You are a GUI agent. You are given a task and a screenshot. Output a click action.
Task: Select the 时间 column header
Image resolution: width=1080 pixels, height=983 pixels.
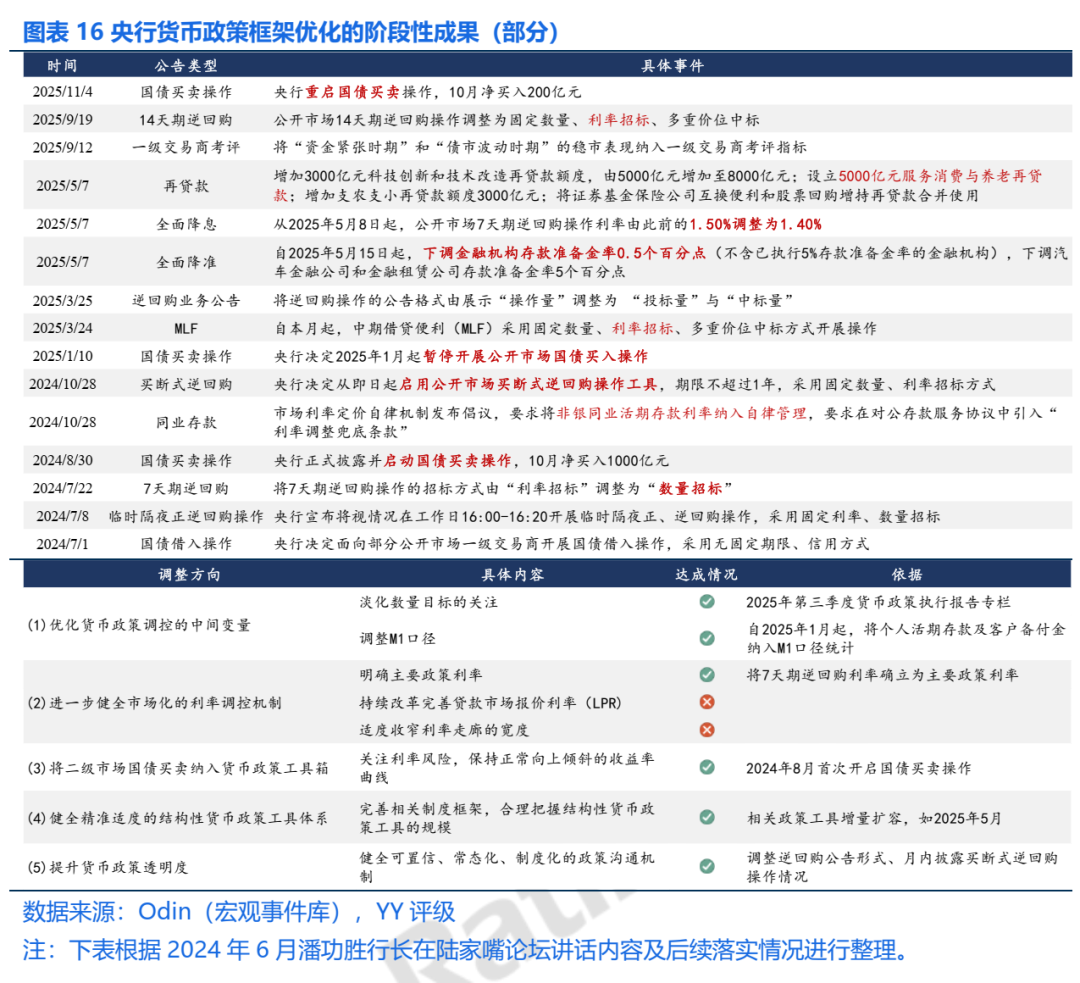pyautogui.click(x=62, y=65)
